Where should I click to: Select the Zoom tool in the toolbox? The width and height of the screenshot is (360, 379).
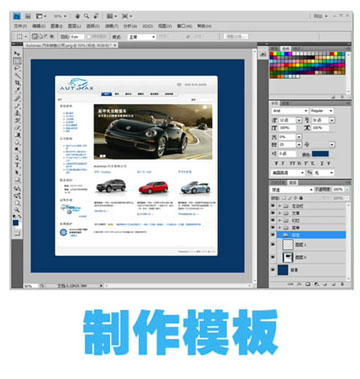17,210
